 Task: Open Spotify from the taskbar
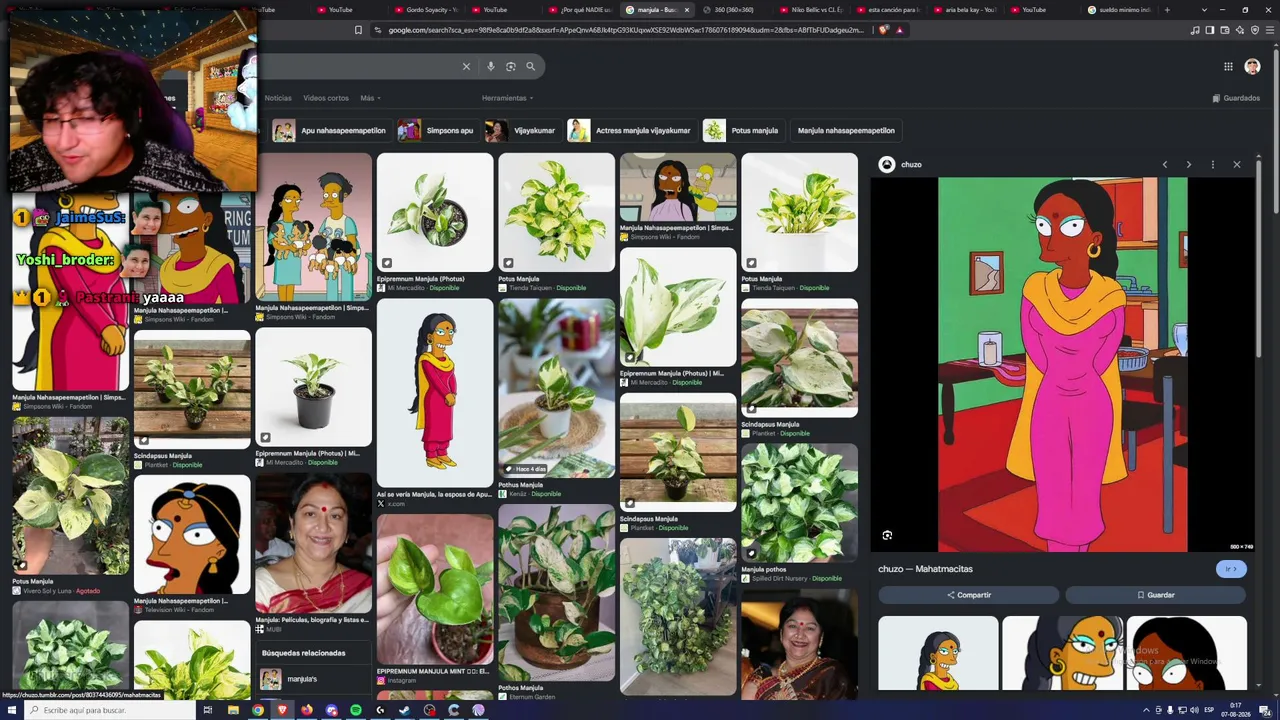[x=356, y=710]
